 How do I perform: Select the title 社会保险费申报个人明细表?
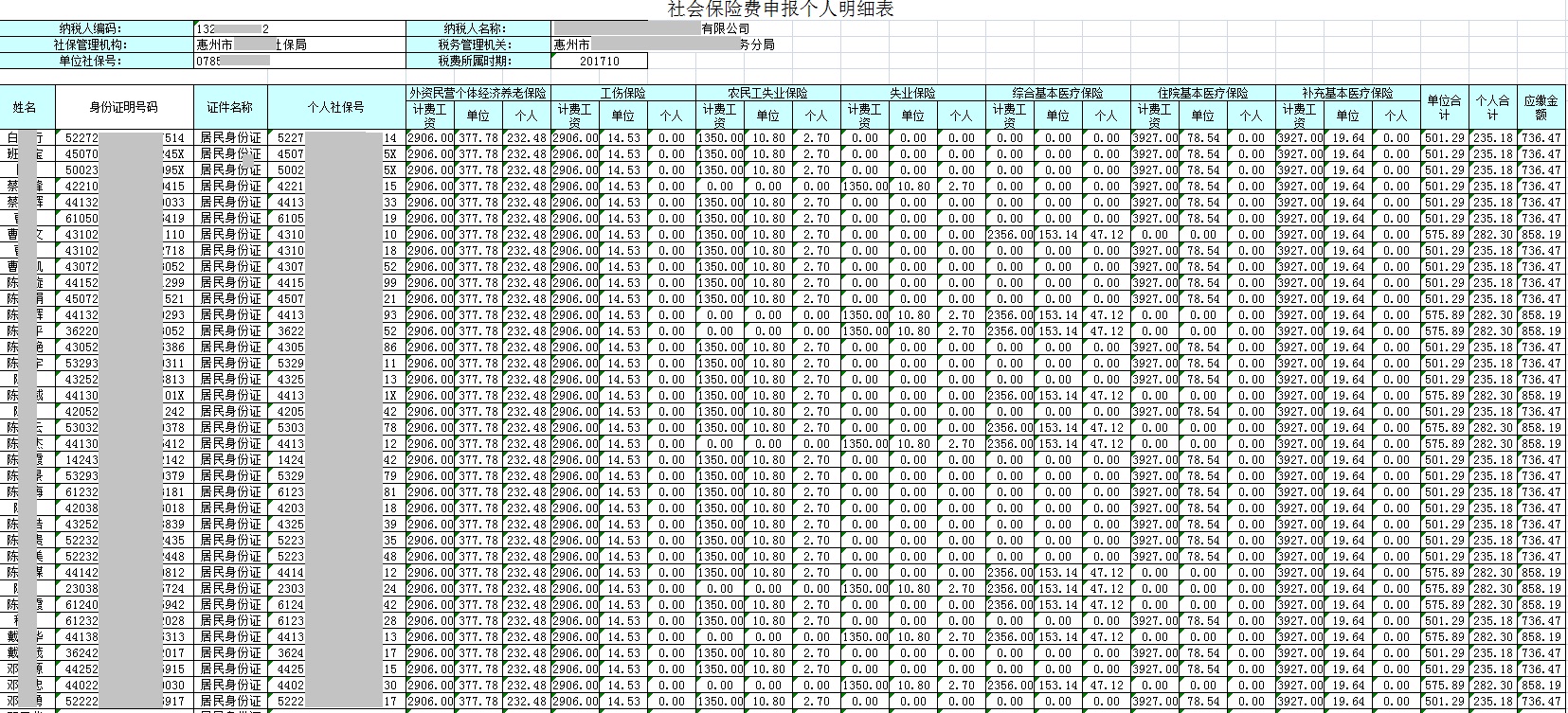781,9
